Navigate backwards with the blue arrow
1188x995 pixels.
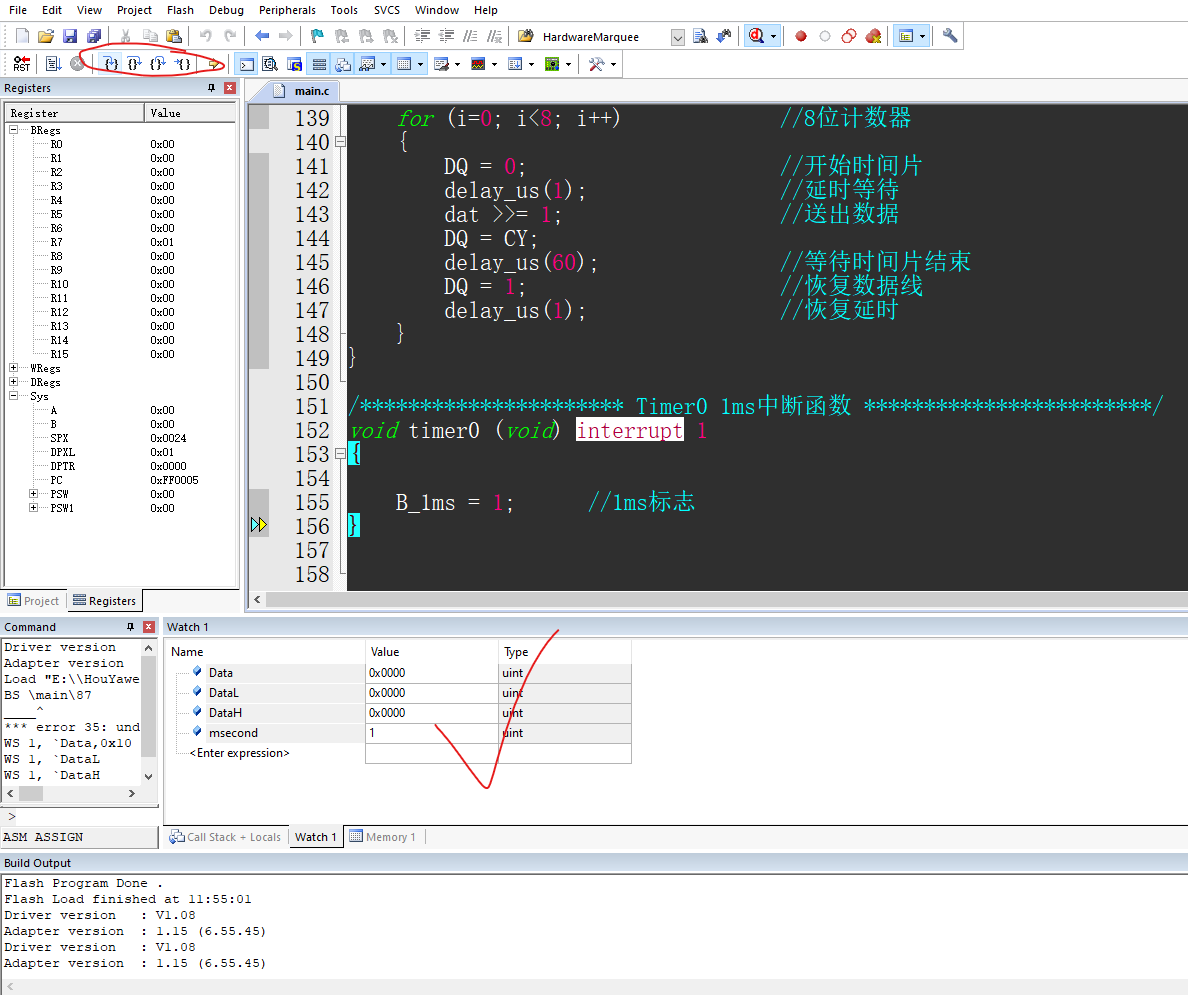262,36
